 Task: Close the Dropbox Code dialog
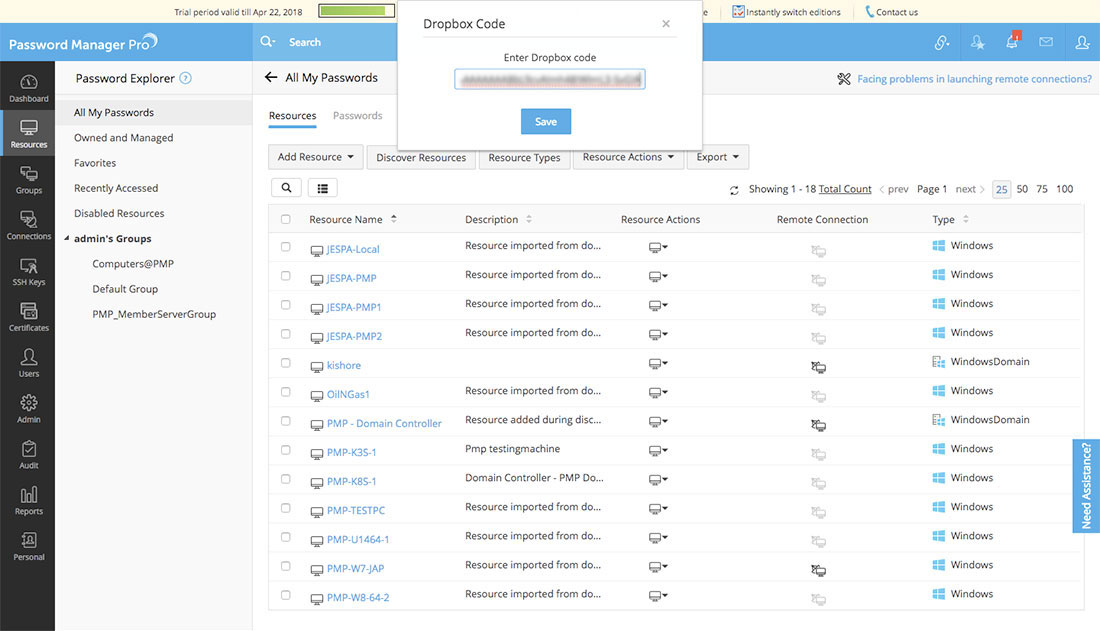(x=666, y=24)
